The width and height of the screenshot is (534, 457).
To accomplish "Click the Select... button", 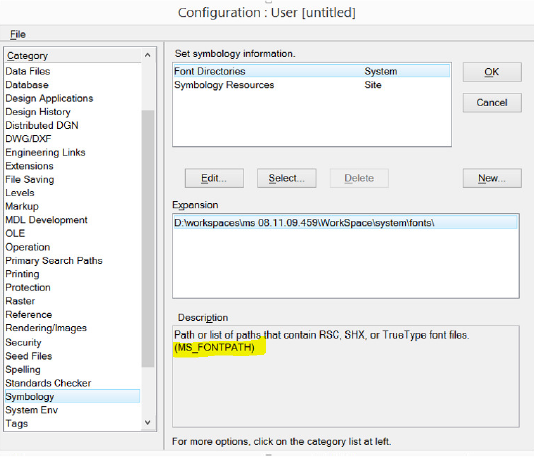I will point(286,178).
